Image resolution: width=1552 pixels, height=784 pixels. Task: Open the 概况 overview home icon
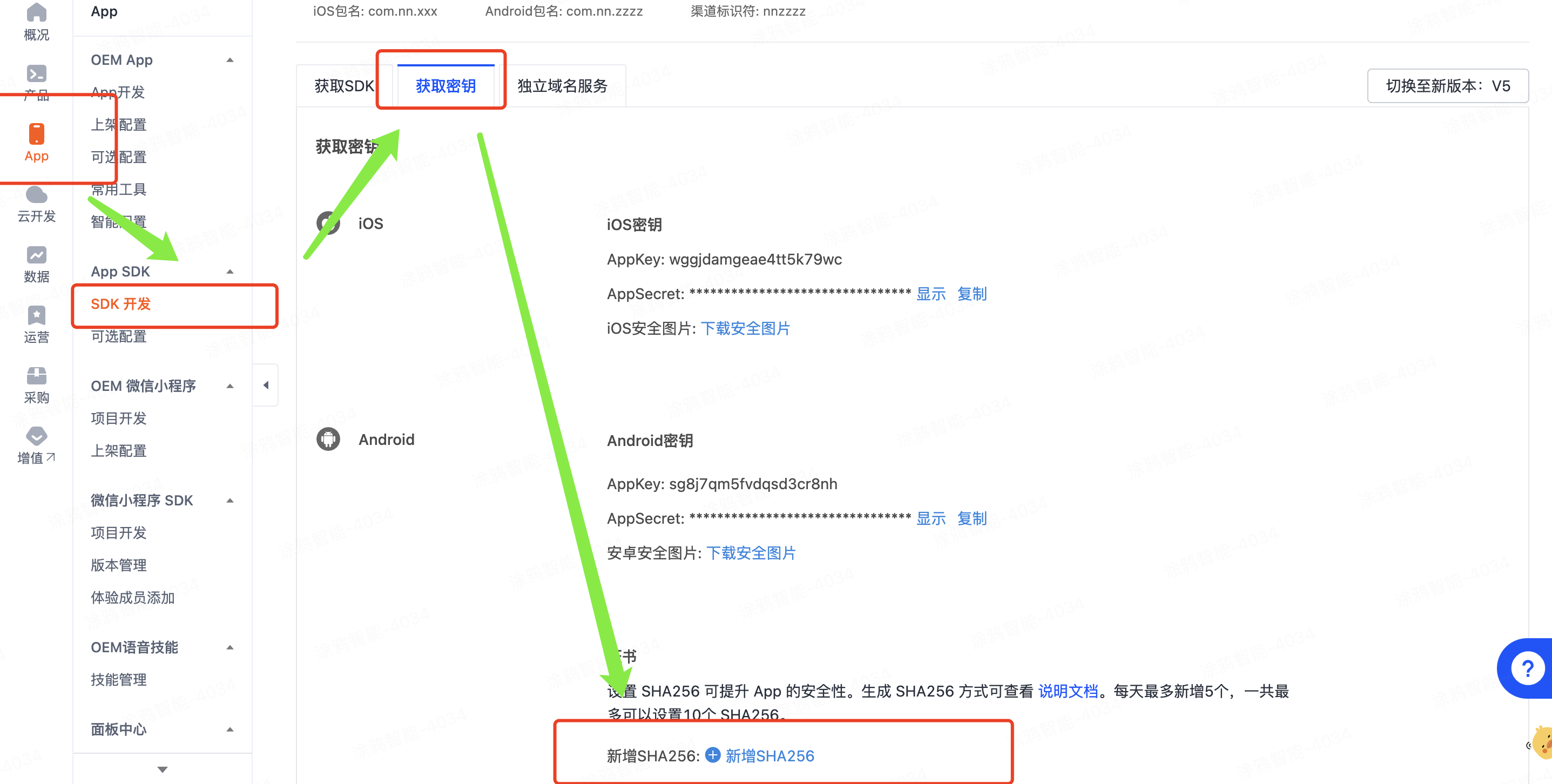36,12
